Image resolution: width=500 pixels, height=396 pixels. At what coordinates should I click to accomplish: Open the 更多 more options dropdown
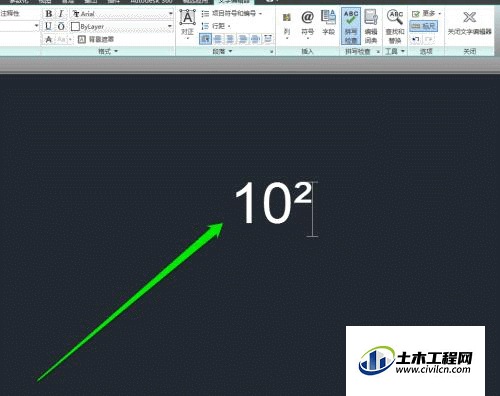pyautogui.click(x=426, y=14)
